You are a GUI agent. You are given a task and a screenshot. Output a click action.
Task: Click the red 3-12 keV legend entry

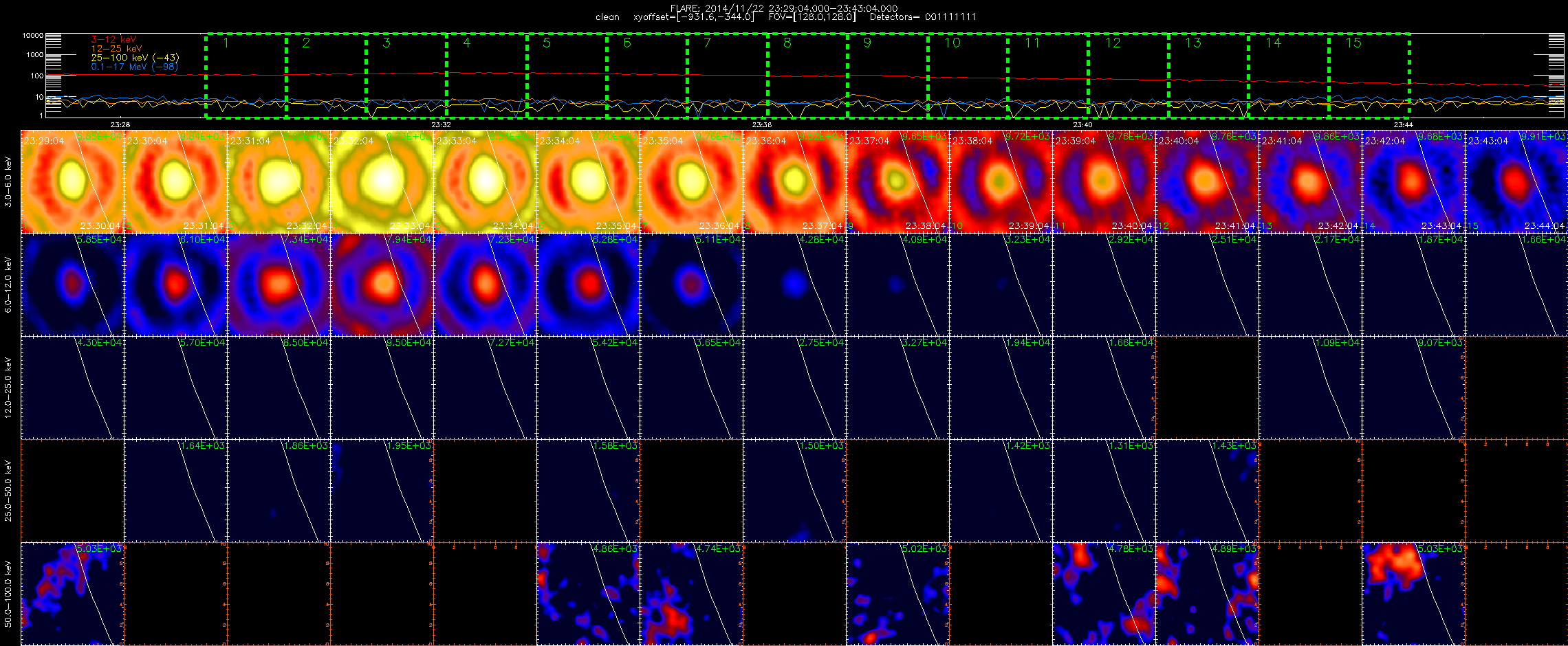(x=113, y=40)
